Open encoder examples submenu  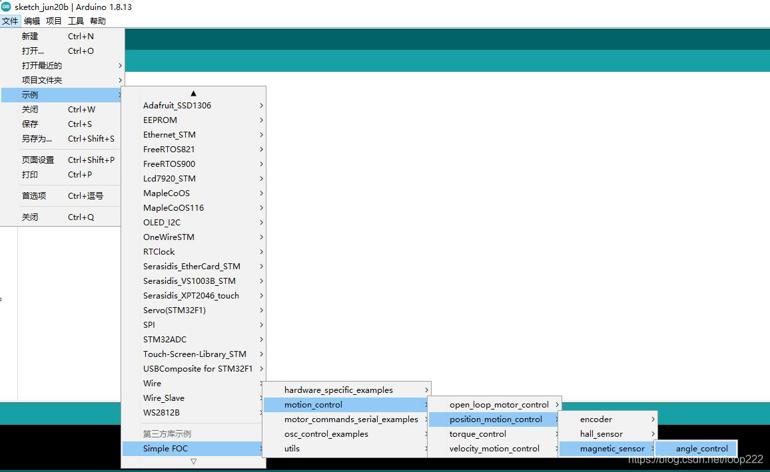pyautogui.click(x=608, y=419)
